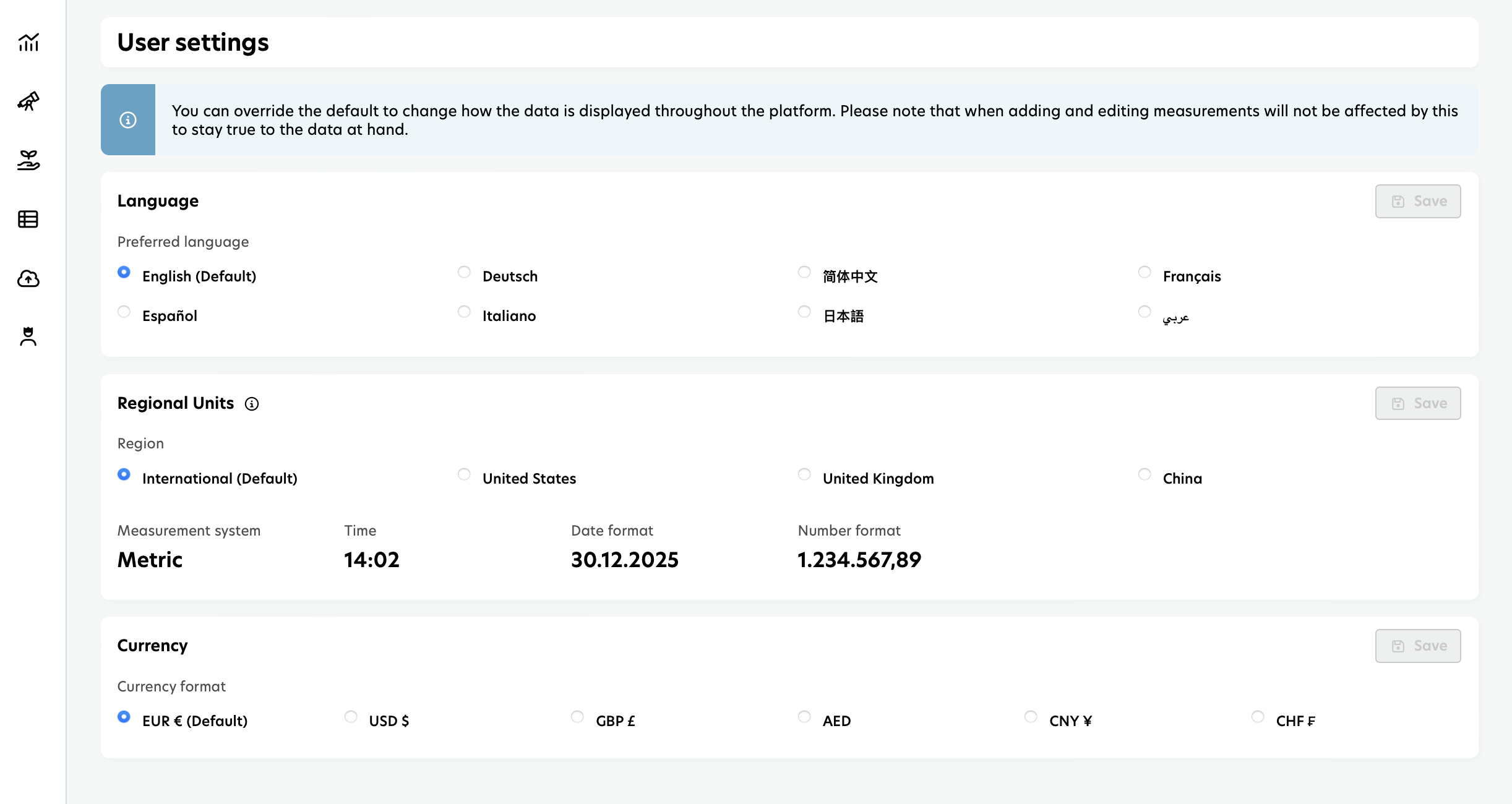Select USD $ currency format
Screen dimensions: 1512x804
(351, 717)
